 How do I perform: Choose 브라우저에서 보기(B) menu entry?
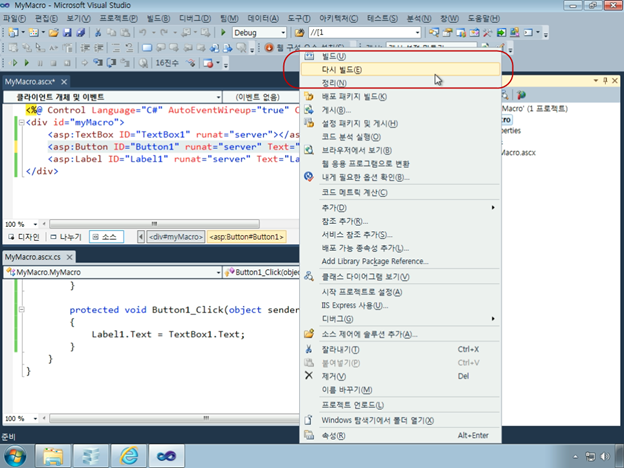point(400,150)
